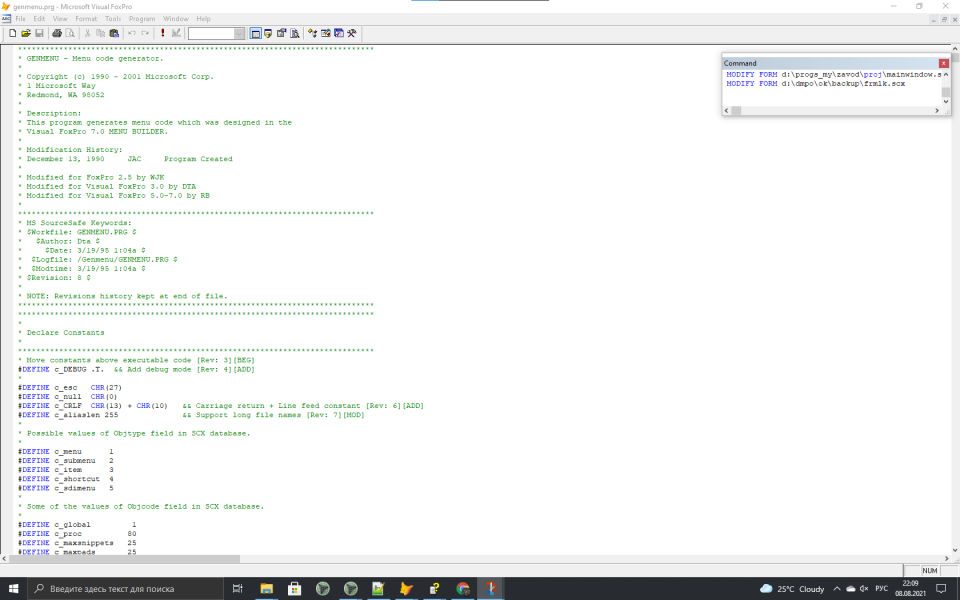
Task: Expand the database combo box in toolbar
Action: pyautogui.click(x=239, y=33)
